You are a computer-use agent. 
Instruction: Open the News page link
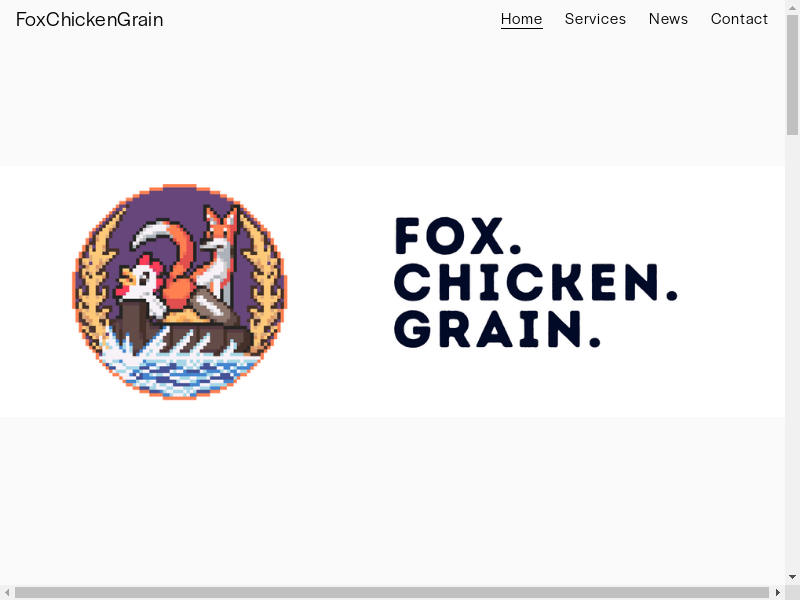click(668, 19)
